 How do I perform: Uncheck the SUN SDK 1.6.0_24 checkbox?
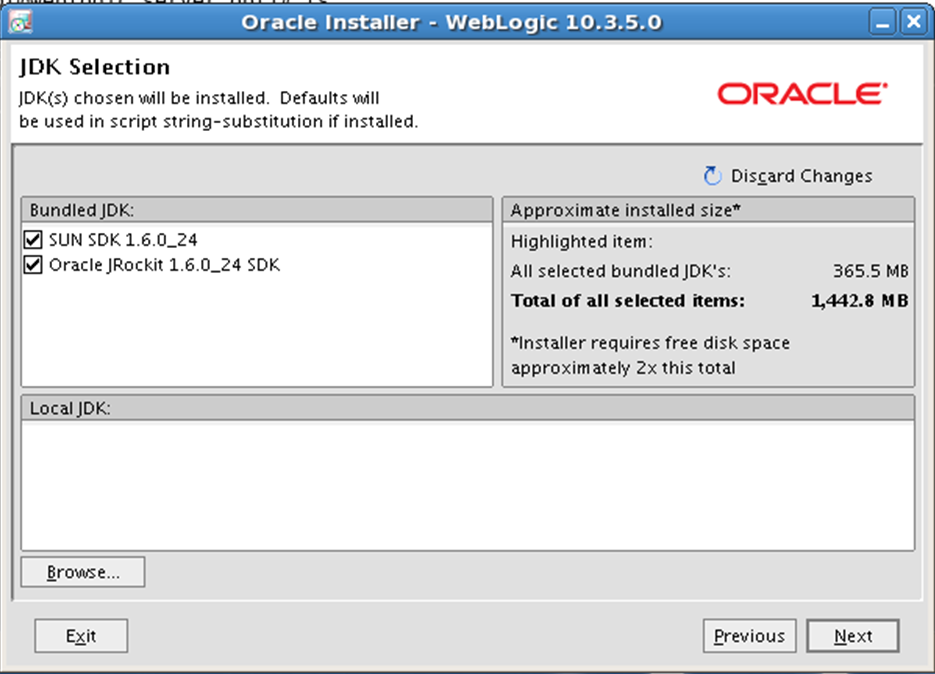tap(33, 240)
